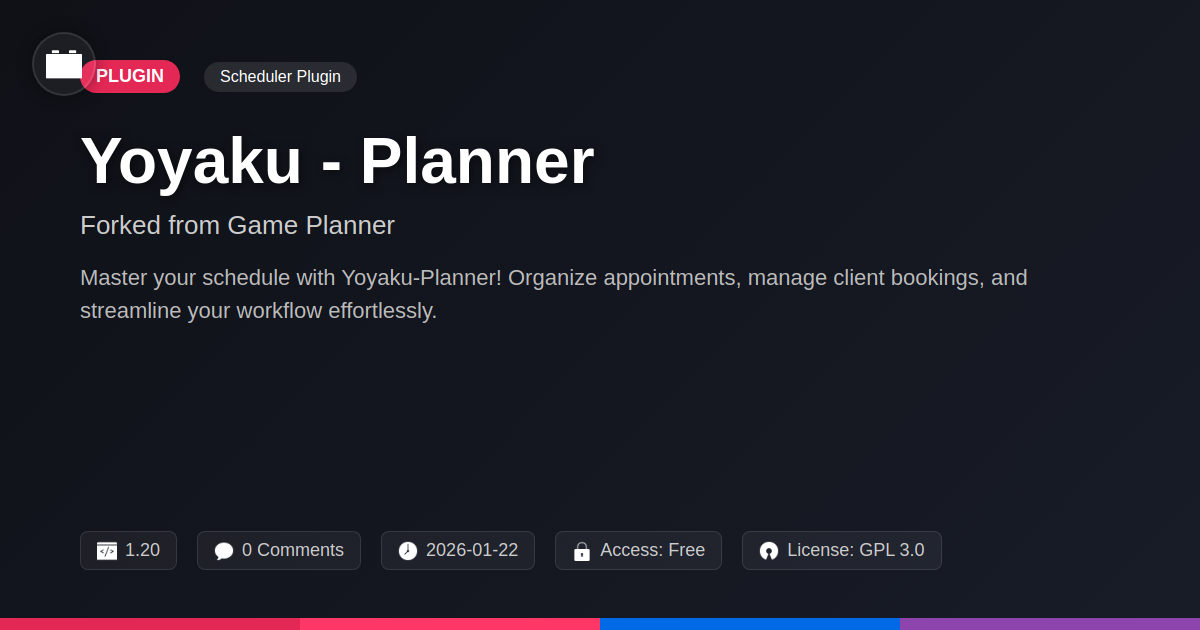Click the blue color bar segment
1200x630 pixels.
[x=750, y=624]
